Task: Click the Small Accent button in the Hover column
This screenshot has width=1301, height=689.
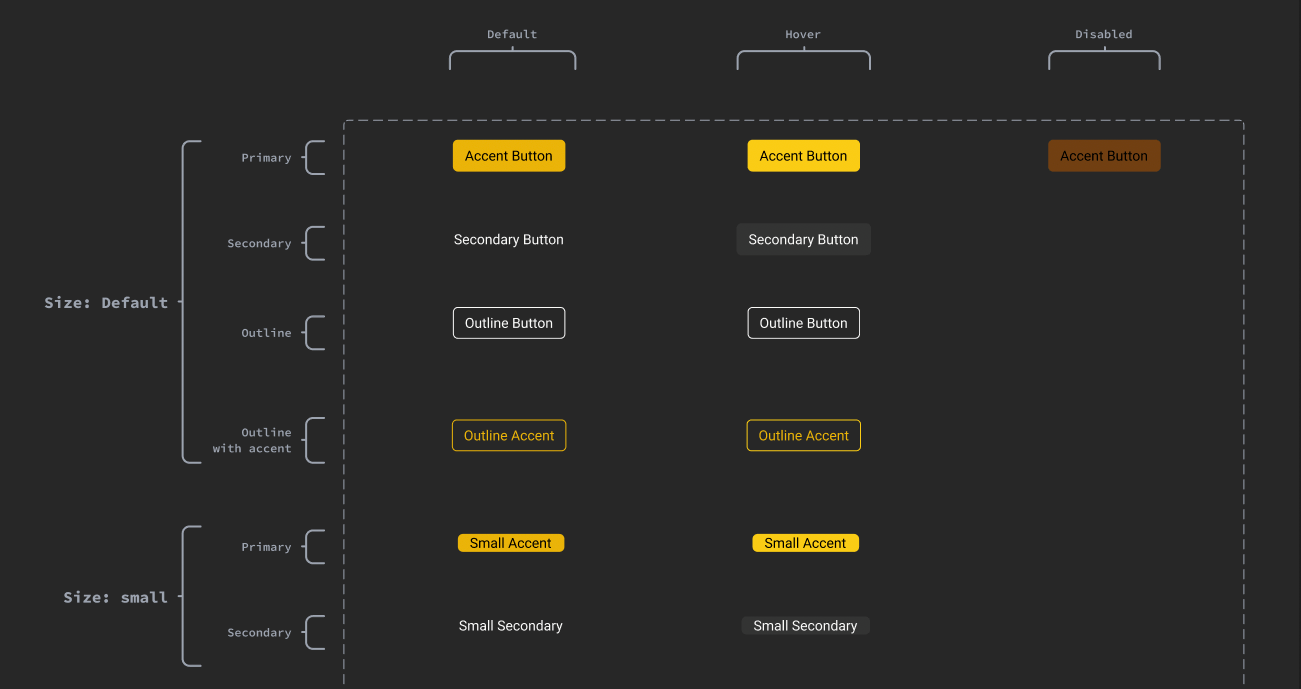Action: (805, 543)
